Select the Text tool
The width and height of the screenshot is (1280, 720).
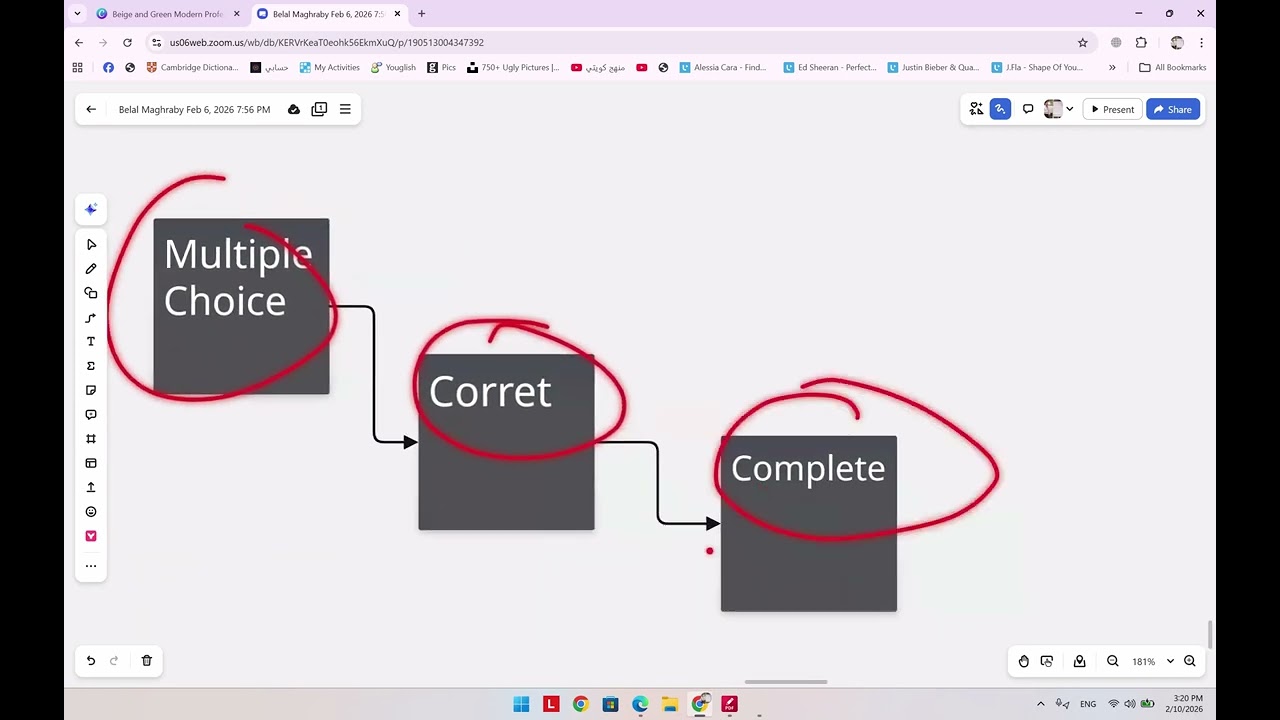(x=91, y=342)
